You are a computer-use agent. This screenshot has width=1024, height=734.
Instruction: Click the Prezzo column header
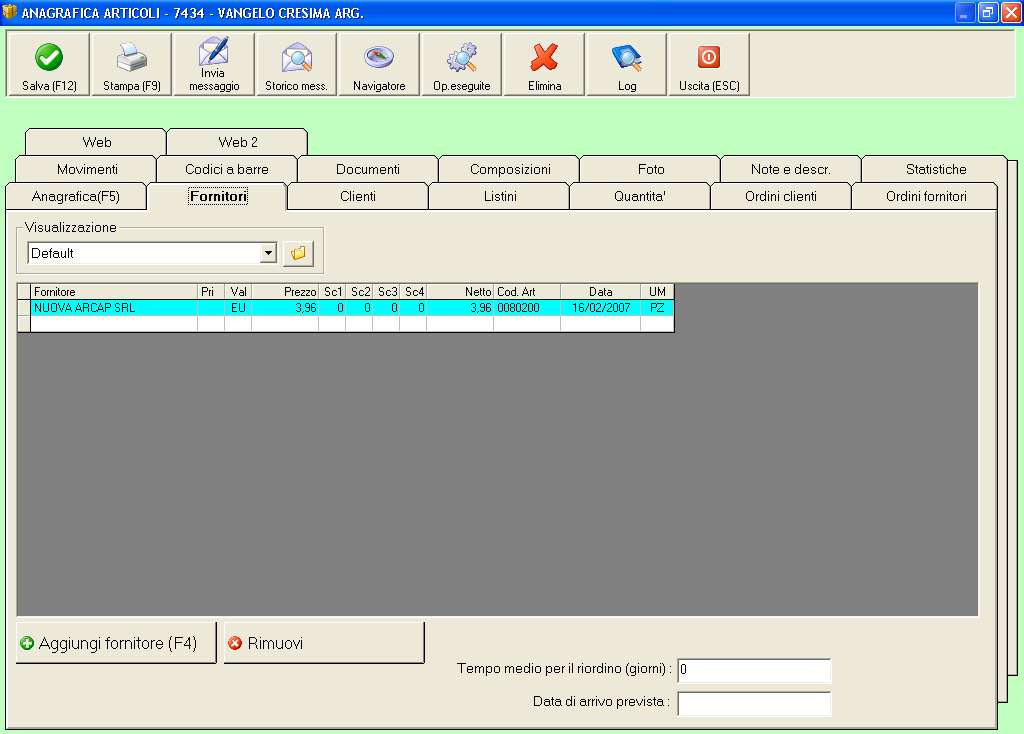tap(285, 291)
